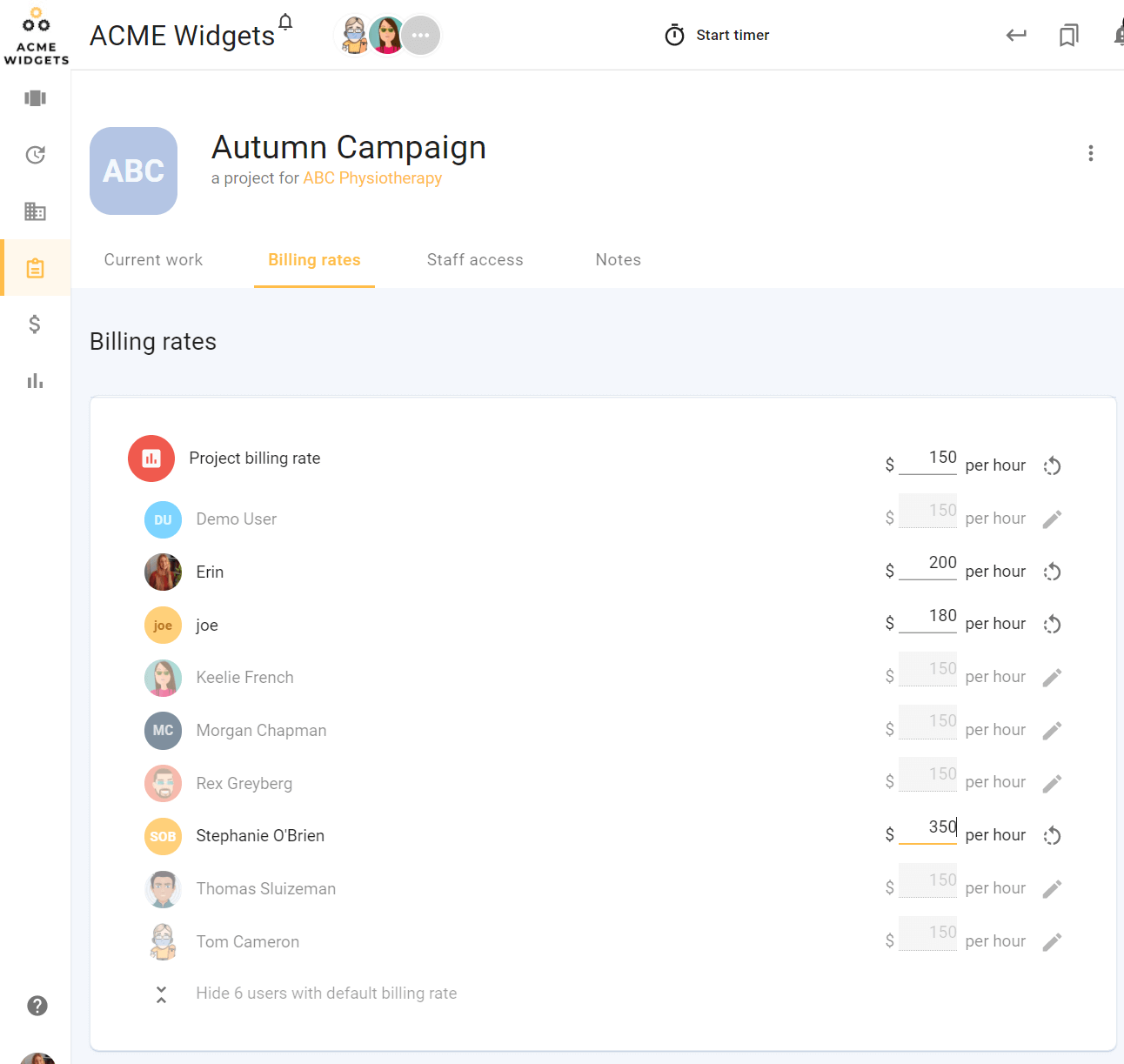Click the name Rex Greyberg
1124x1064 pixels.
coord(244,784)
